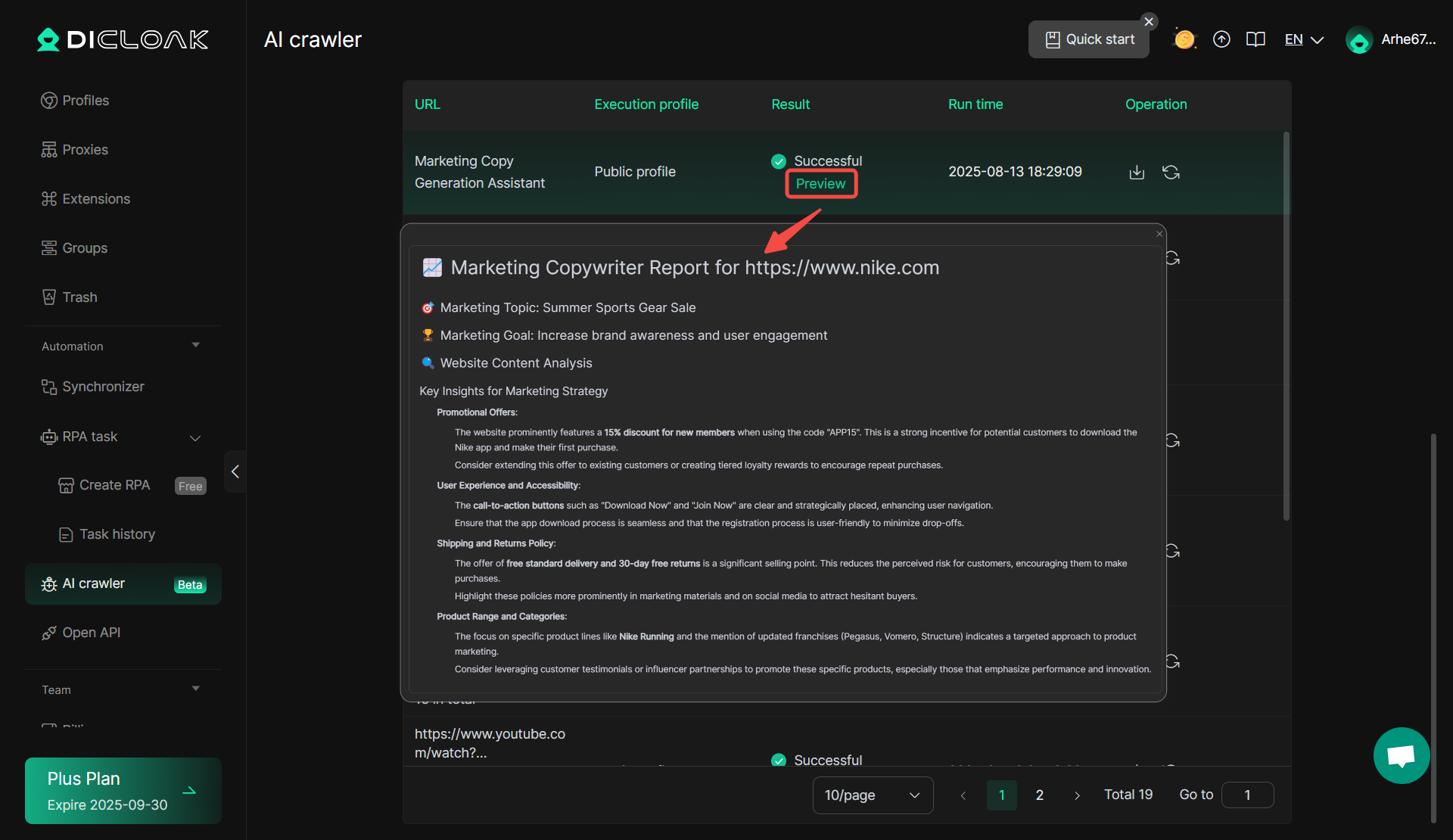Click the DICLOAK logo
Viewport: 1453px width, 840px height.
click(123, 39)
